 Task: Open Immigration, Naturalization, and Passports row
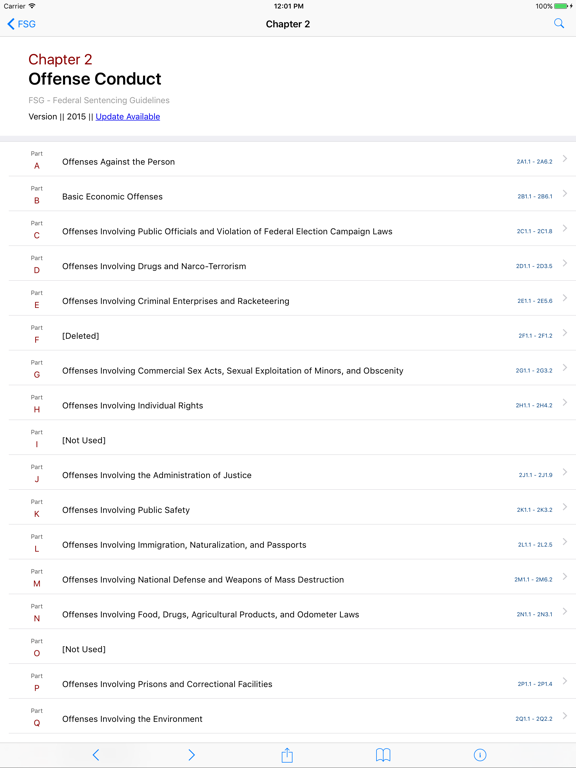coord(288,542)
